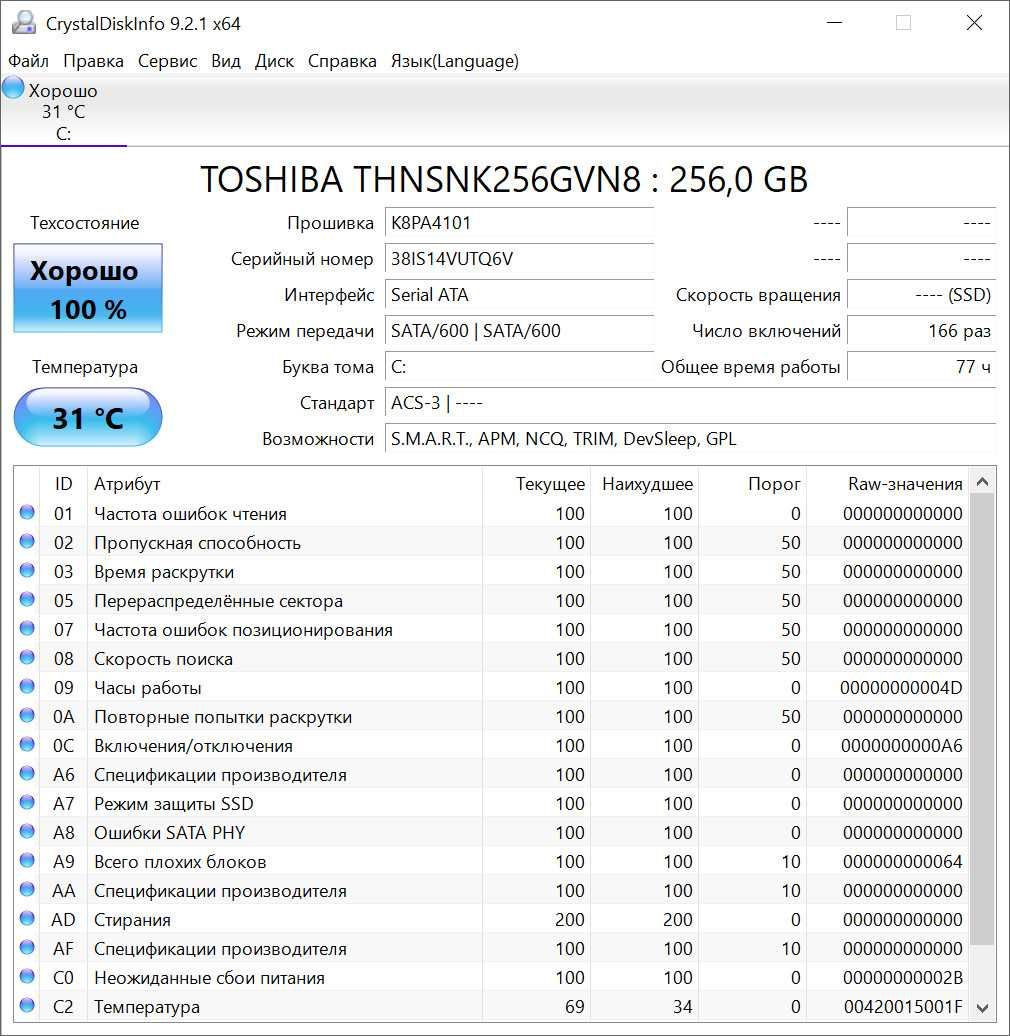Click raw value 00420015001F for Температура
The width and height of the screenshot is (1010, 1036).
tap(903, 1007)
